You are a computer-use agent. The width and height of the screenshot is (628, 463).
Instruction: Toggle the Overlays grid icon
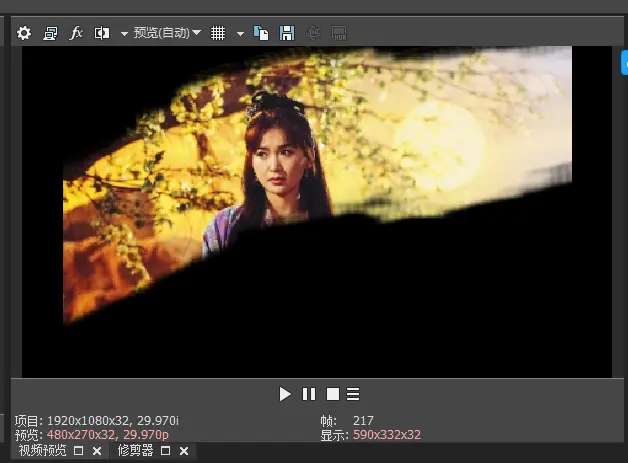pos(218,33)
